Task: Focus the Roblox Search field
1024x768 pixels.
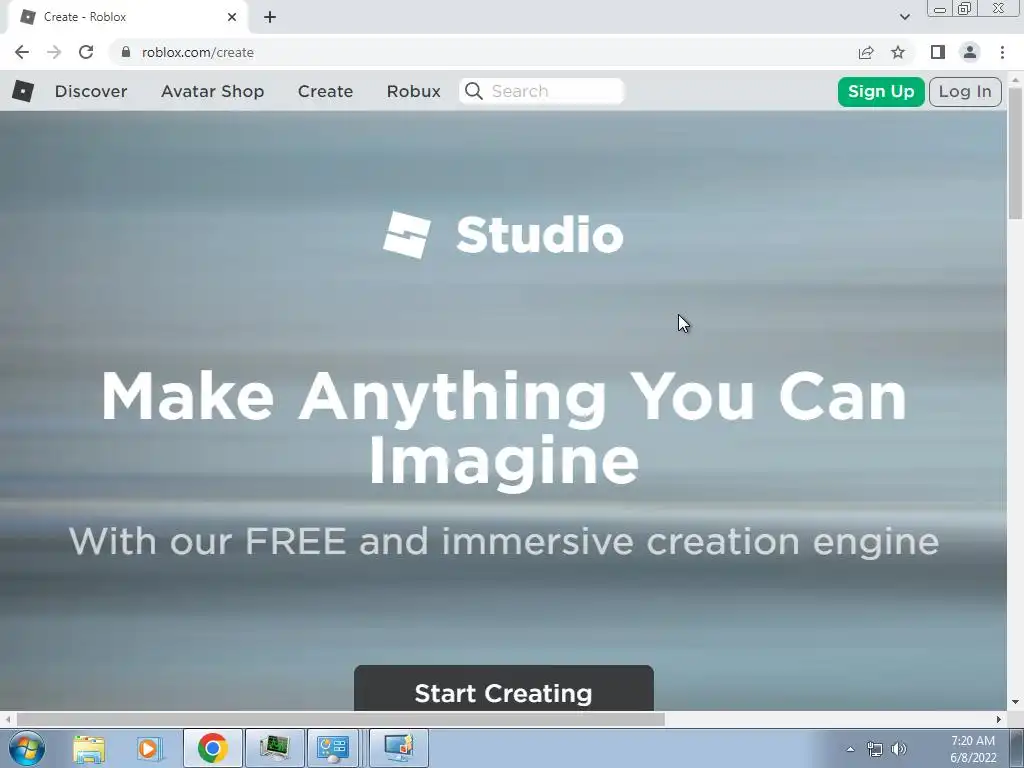Action: pos(542,91)
